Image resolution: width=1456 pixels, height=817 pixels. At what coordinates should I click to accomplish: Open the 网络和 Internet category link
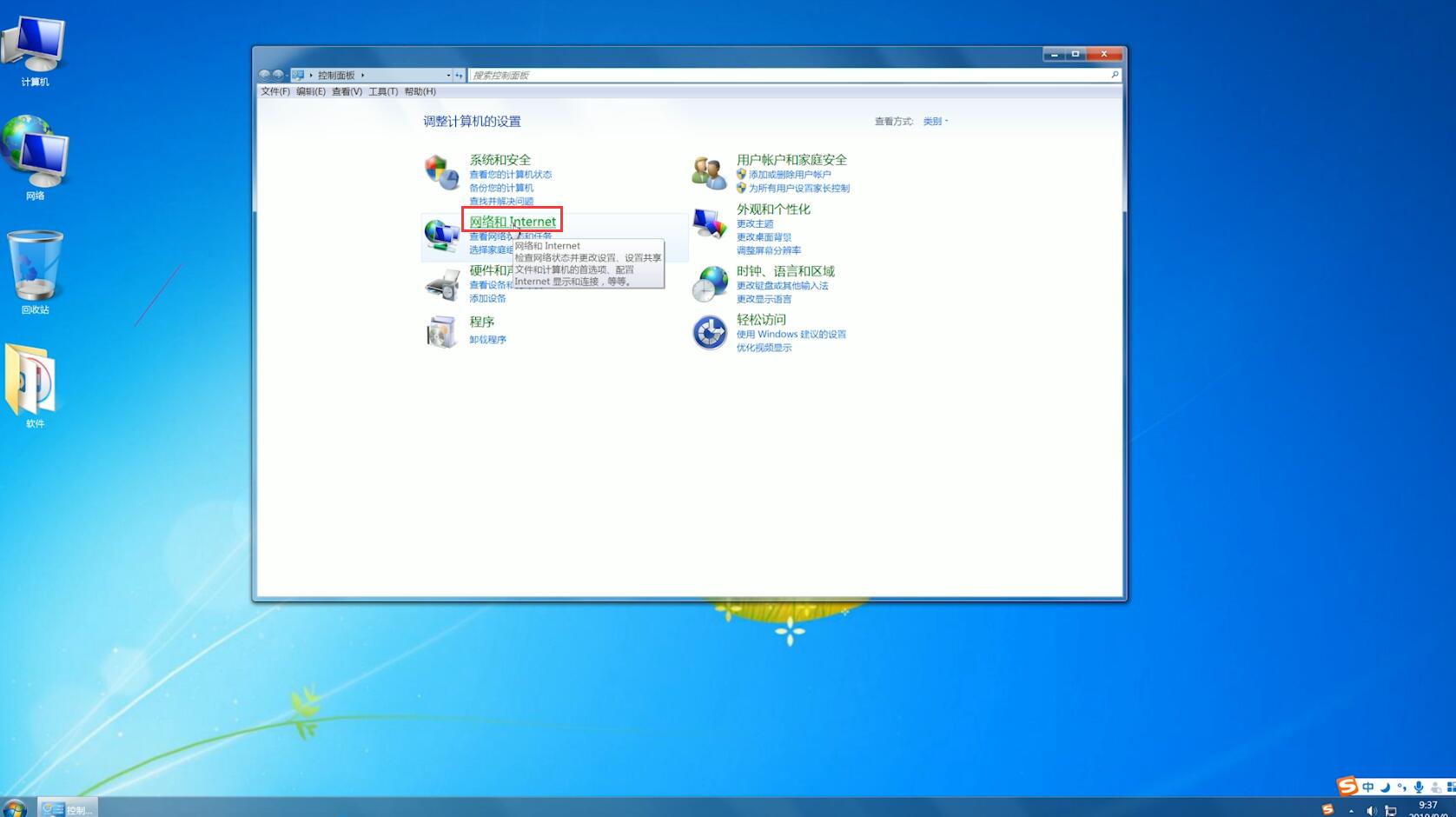pyautogui.click(x=513, y=222)
